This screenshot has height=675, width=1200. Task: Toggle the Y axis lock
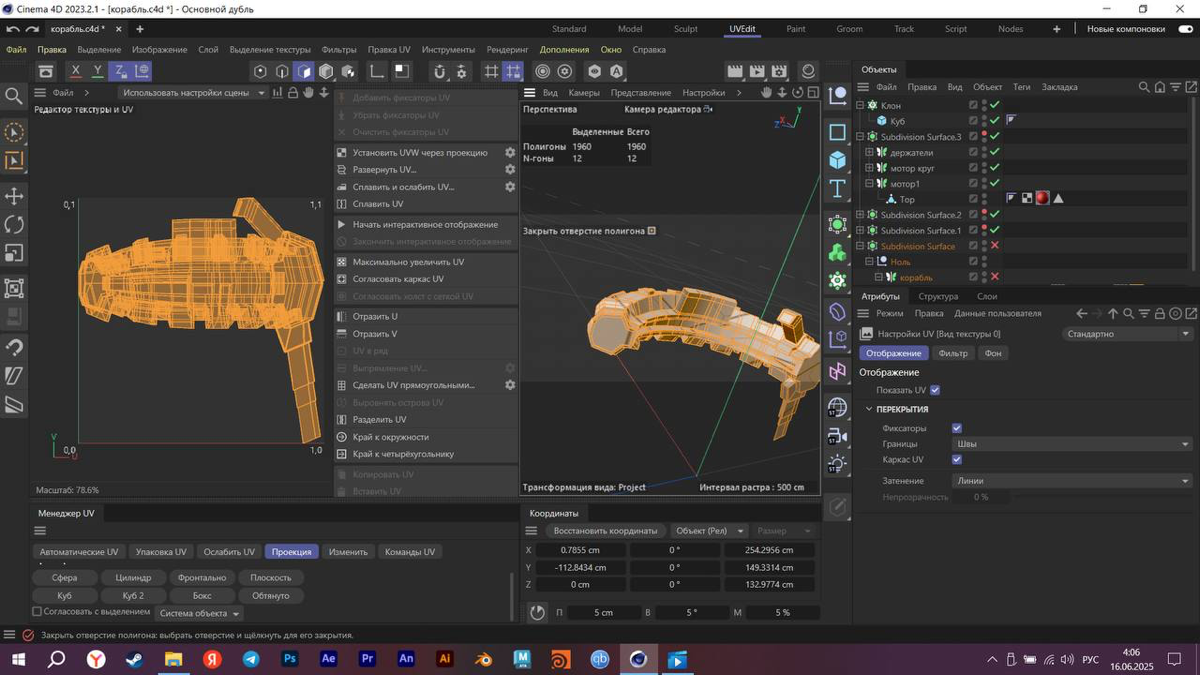coord(97,71)
